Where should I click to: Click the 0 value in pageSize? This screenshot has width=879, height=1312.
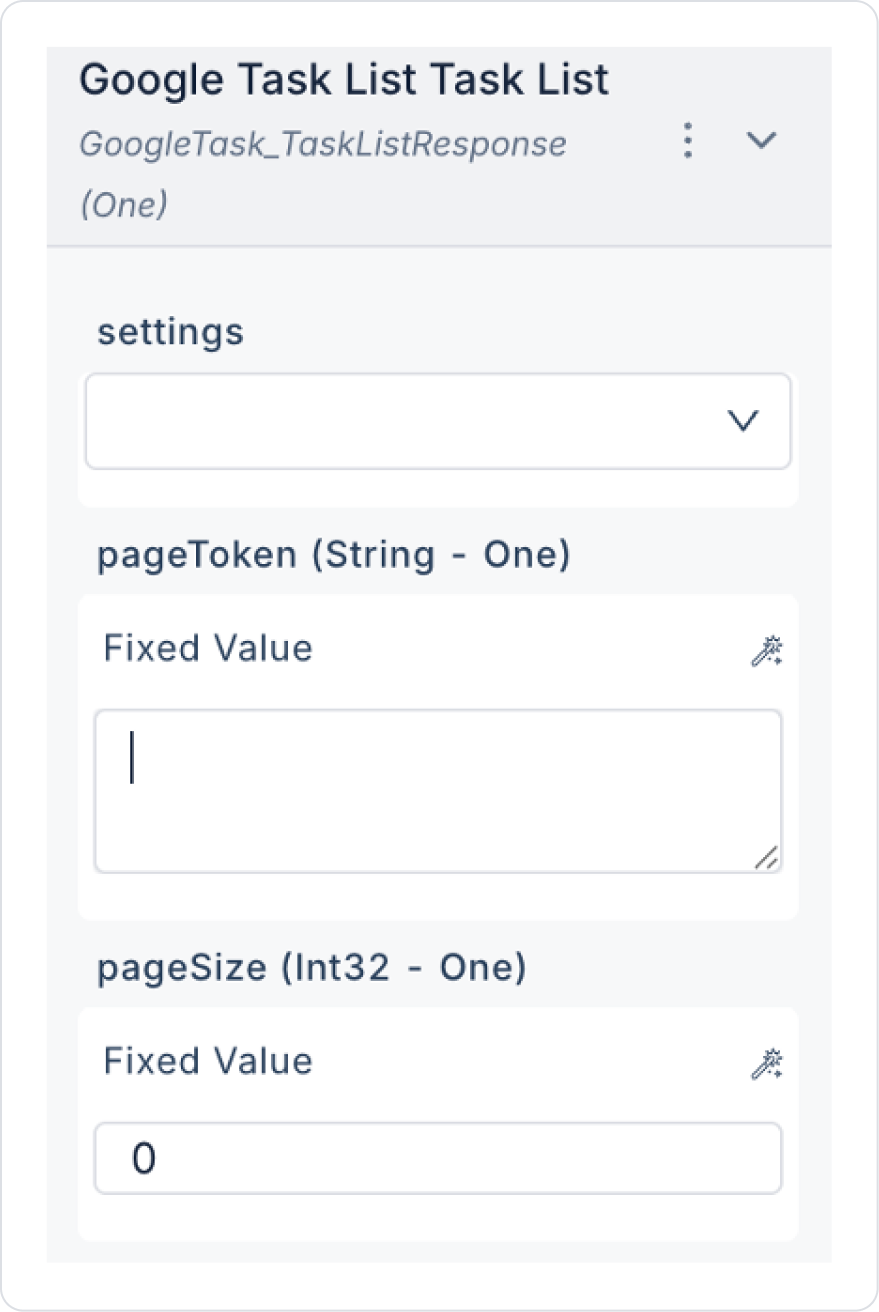[x=144, y=1159]
